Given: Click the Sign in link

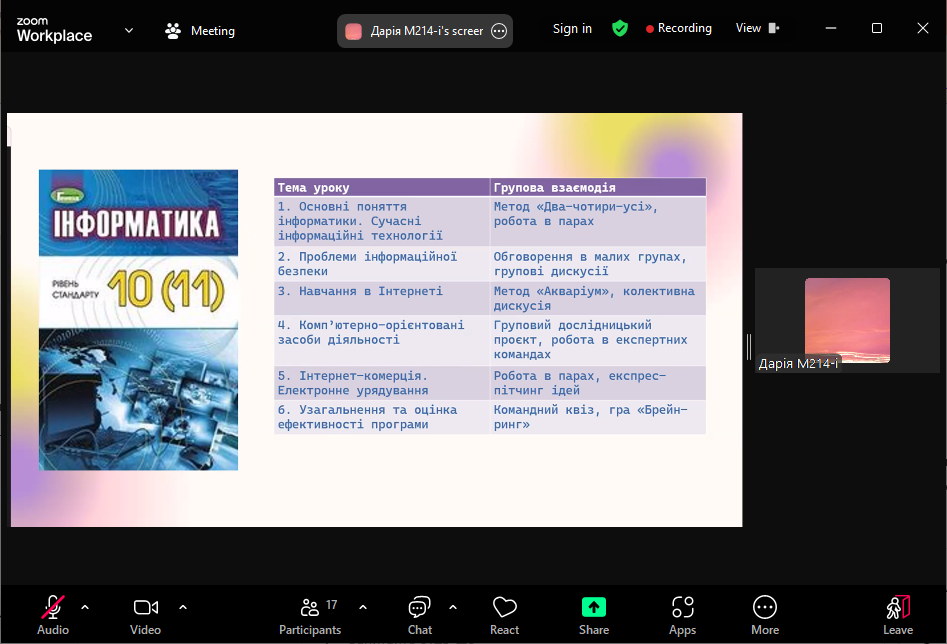Looking at the screenshot, I should pos(572,28).
